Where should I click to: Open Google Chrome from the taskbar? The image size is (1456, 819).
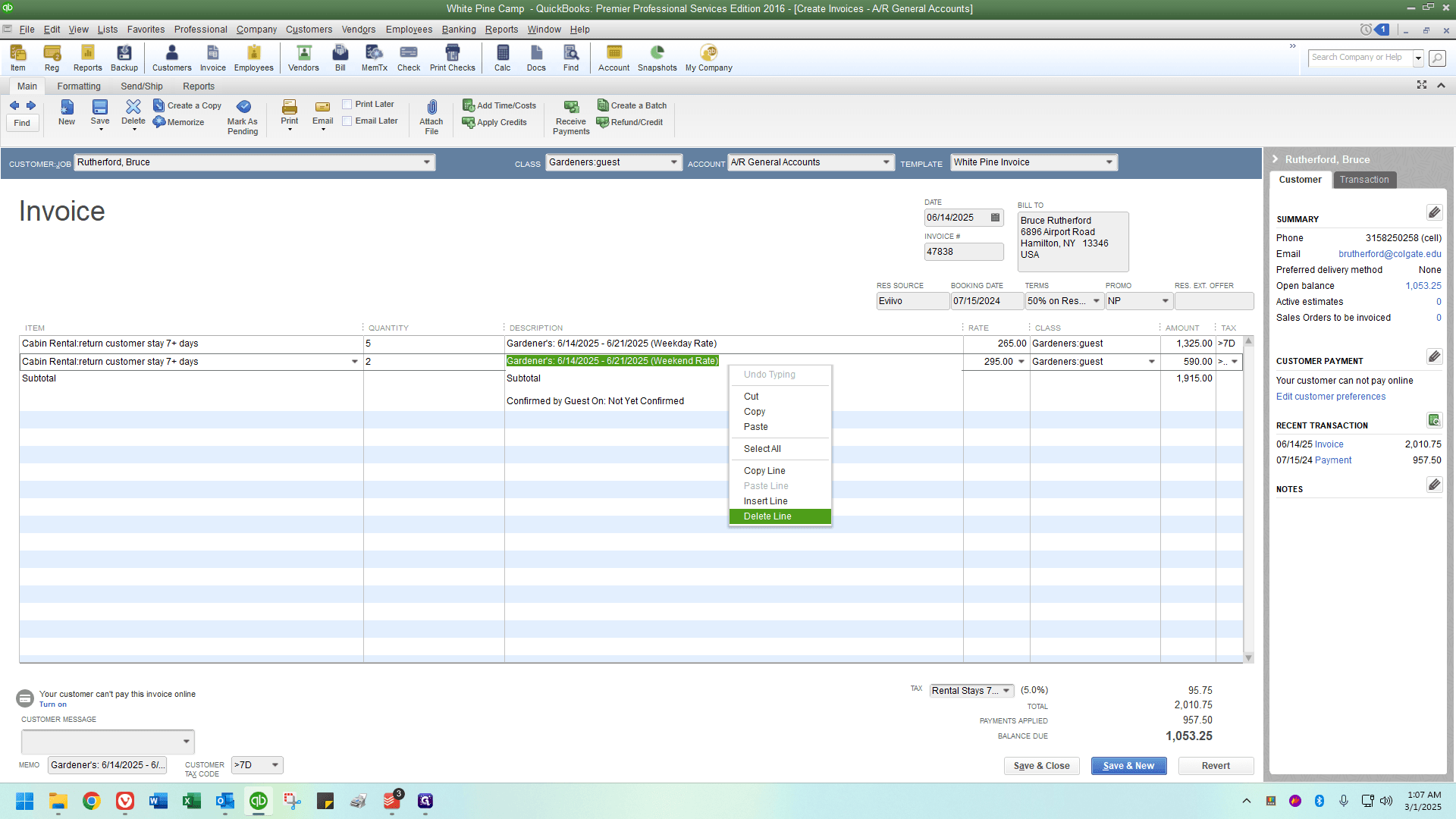(92, 801)
